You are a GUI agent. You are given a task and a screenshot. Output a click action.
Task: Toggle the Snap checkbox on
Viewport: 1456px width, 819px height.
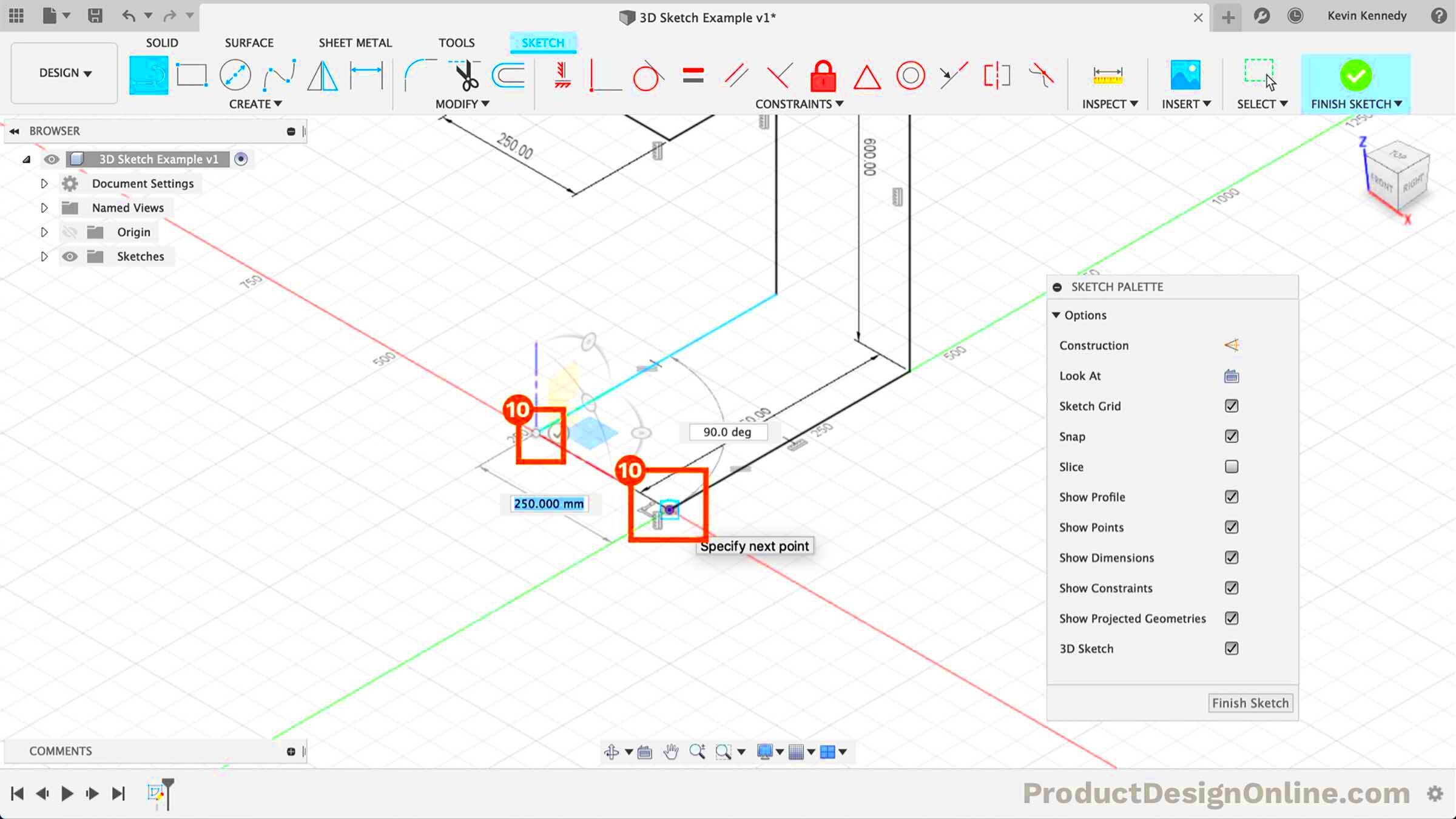pos(1232,436)
